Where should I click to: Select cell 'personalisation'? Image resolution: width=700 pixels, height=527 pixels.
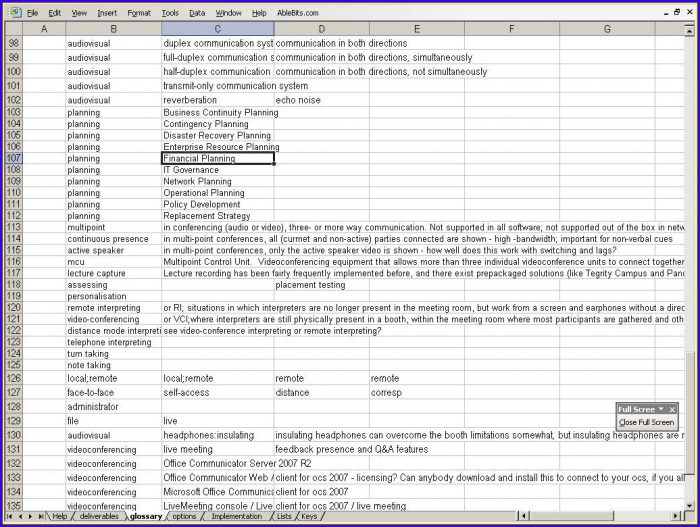[x=113, y=297]
